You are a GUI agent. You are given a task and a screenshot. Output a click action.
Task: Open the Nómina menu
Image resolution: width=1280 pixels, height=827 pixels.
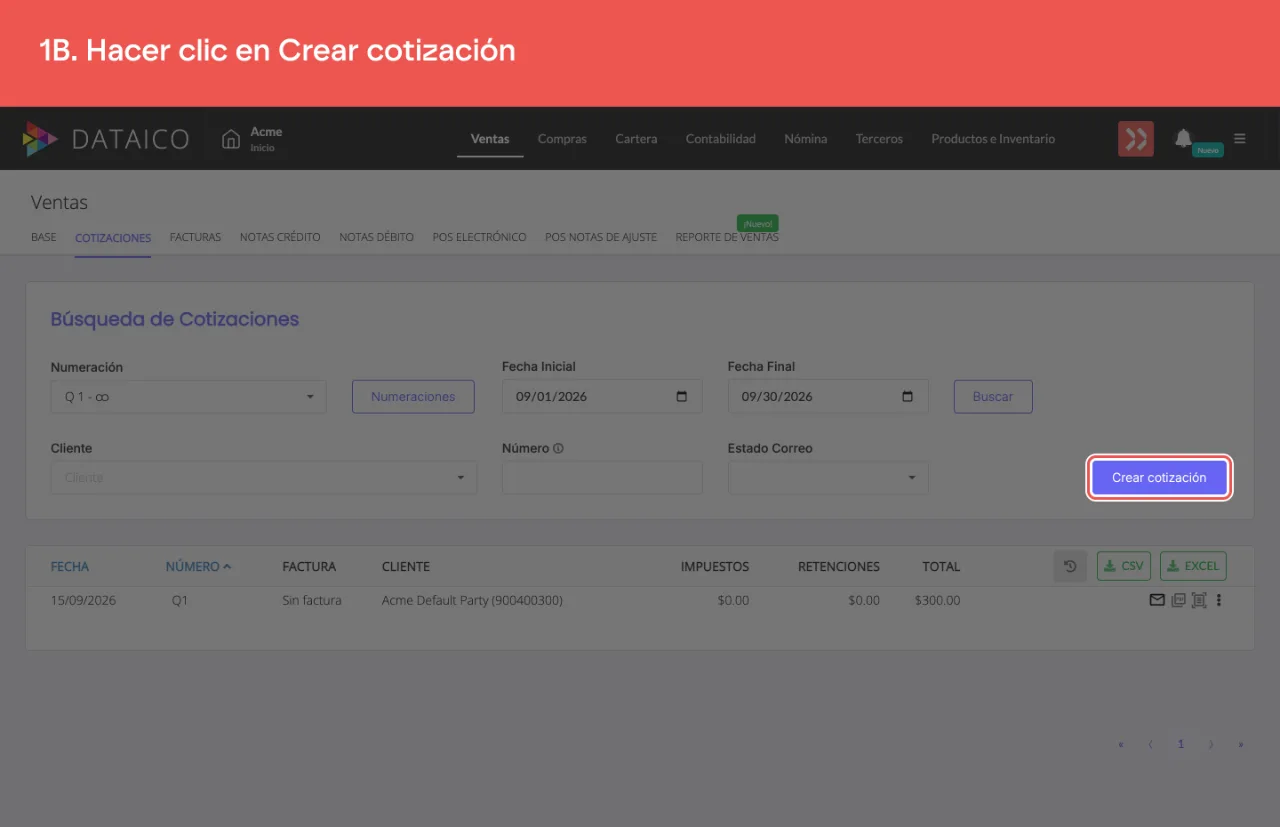point(806,139)
